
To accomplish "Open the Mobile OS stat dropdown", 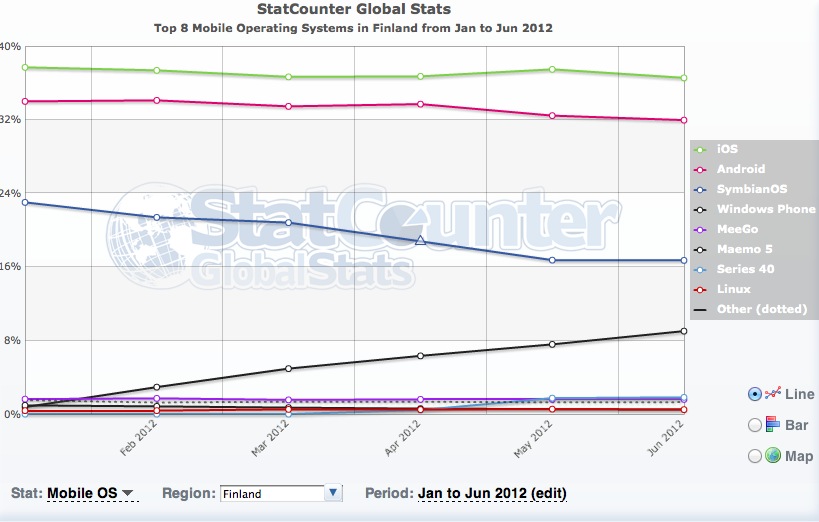I will [91, 493].
